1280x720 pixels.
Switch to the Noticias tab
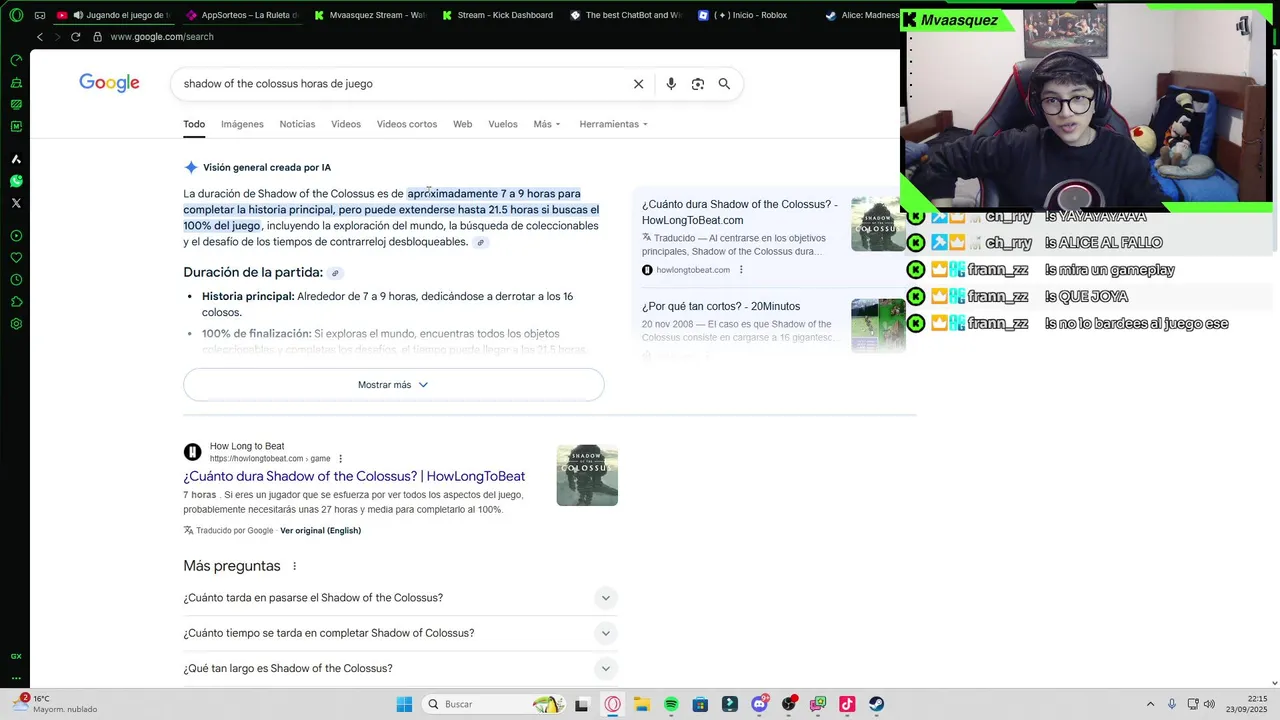coord(297,124)
